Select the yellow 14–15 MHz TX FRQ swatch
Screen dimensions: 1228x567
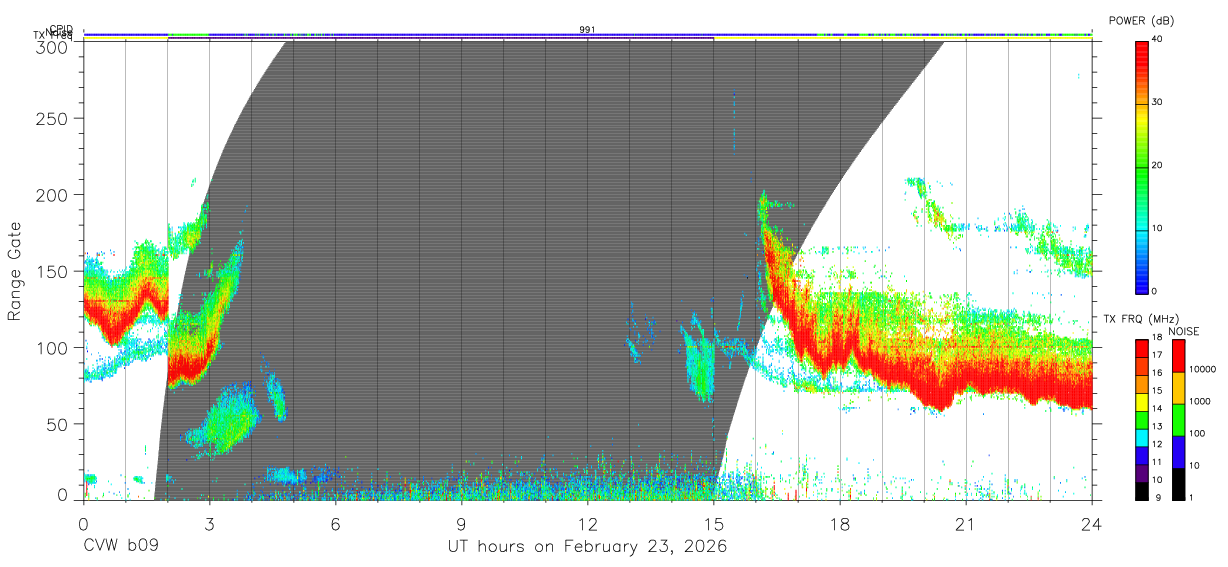(1141, 402)
